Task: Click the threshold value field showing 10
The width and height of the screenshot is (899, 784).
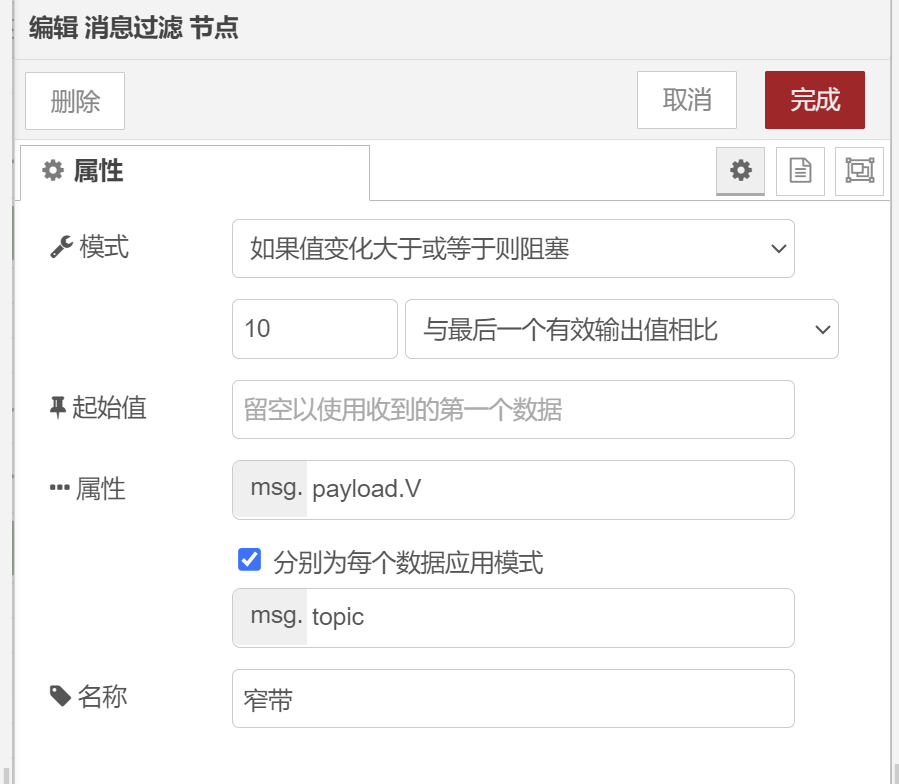Action: [x=315, y=329]
